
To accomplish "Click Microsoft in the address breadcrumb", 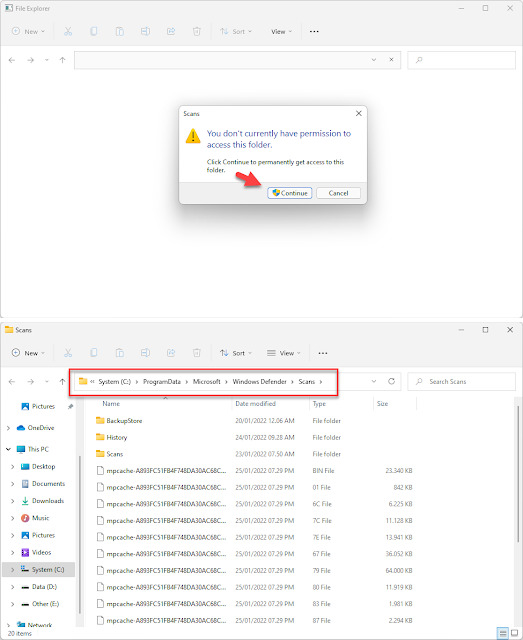I will click(207, 382).
